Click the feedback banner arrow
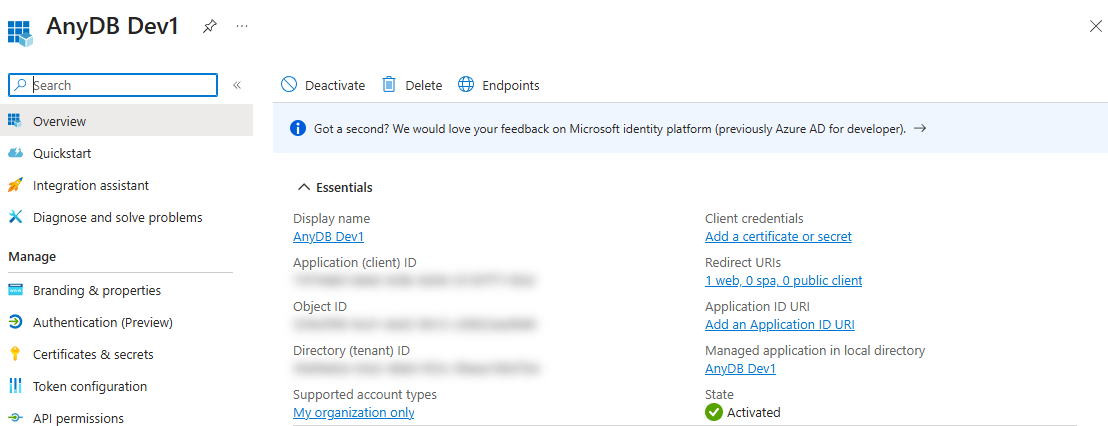 point(920,129)
